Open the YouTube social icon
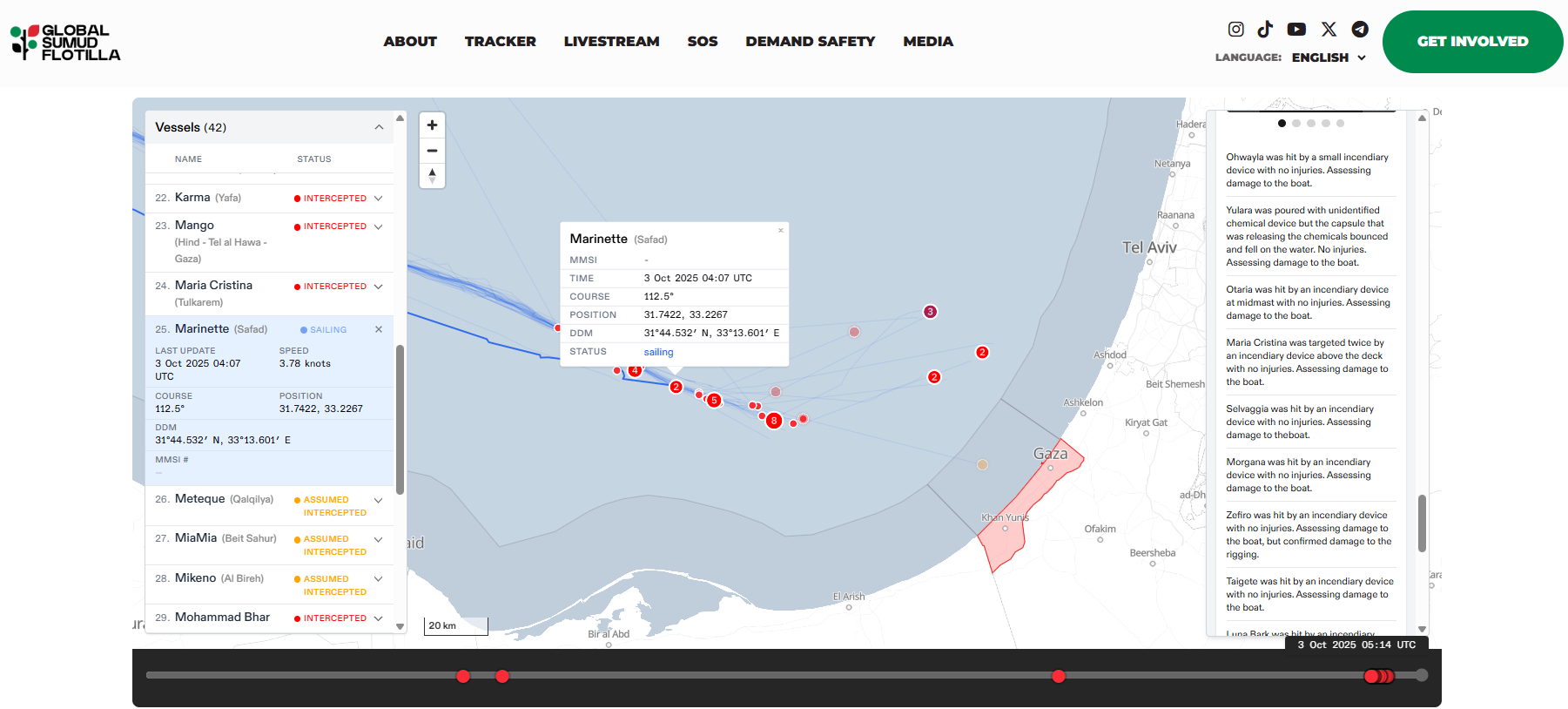1568x709 pixels. 1296,29
